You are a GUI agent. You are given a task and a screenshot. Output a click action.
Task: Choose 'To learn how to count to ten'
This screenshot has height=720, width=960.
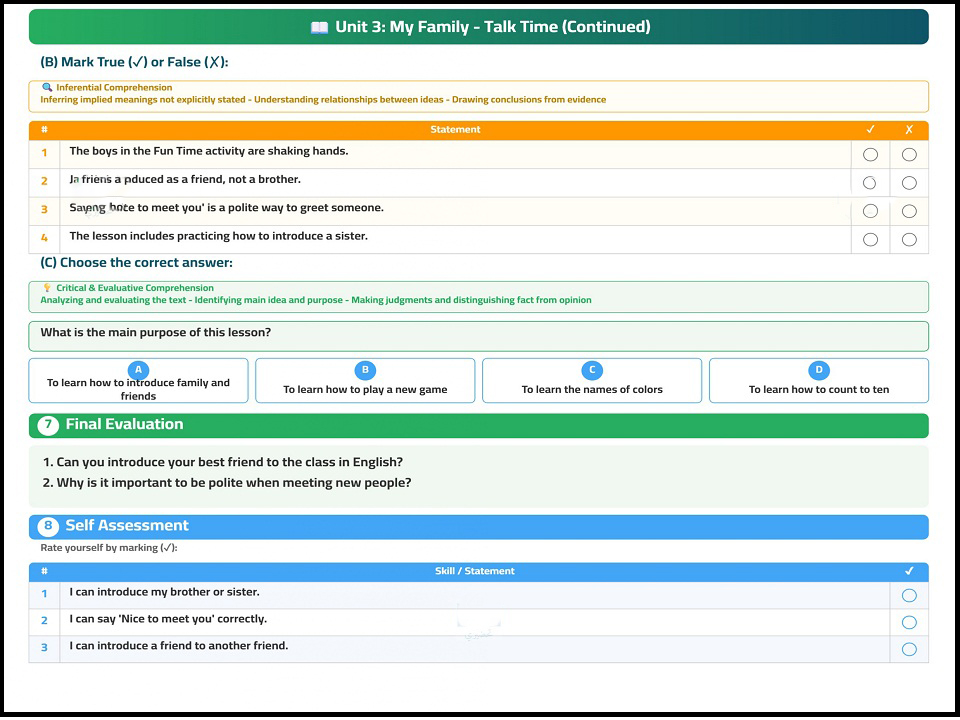pyautogui.click(x=819, y=381)
